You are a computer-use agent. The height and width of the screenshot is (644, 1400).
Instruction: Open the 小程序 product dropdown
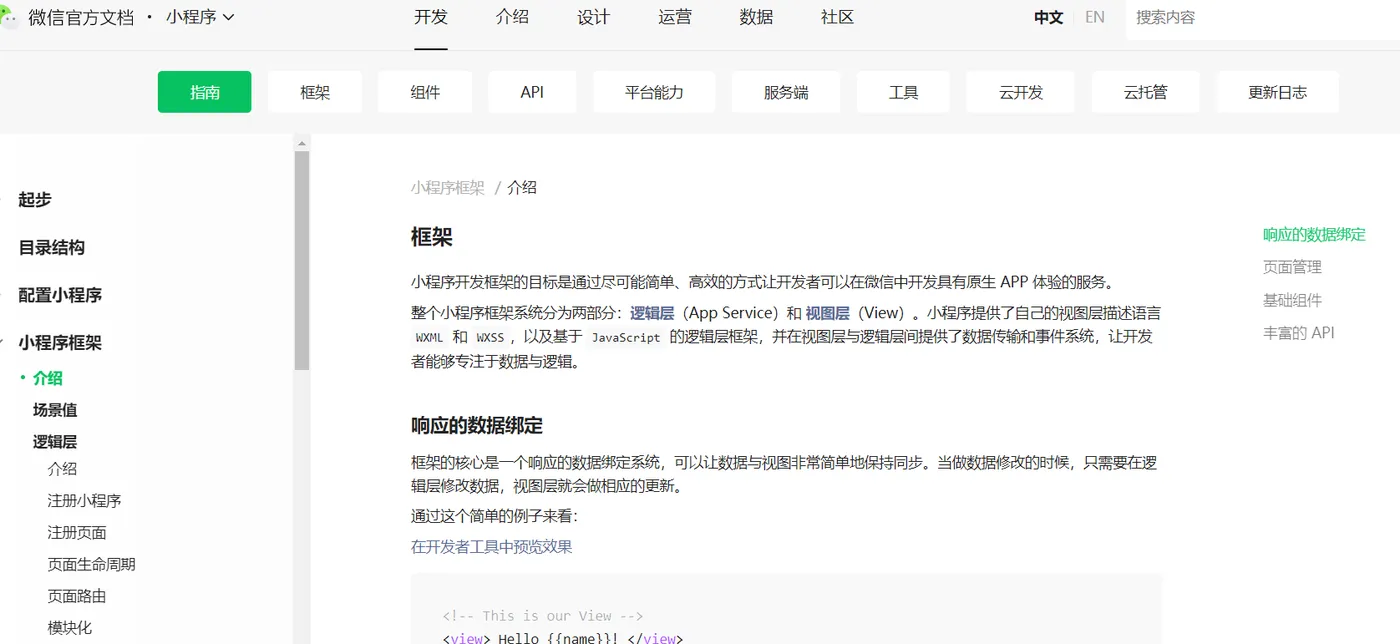pos(200,17)
